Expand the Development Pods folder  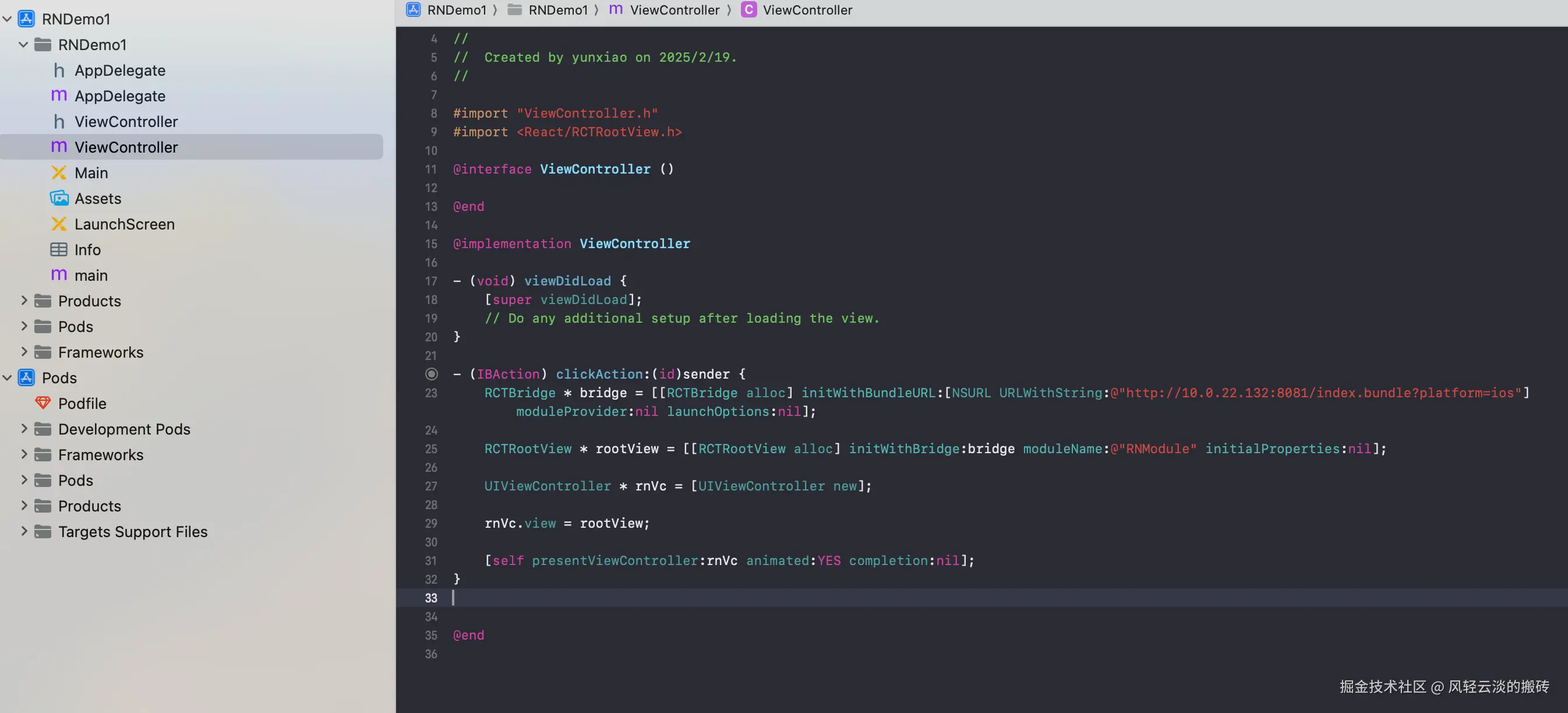tap(24, 429)
